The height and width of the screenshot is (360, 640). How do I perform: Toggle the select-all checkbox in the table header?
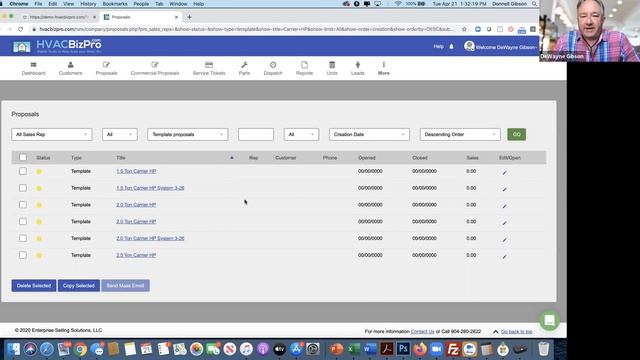pos(23,157)
